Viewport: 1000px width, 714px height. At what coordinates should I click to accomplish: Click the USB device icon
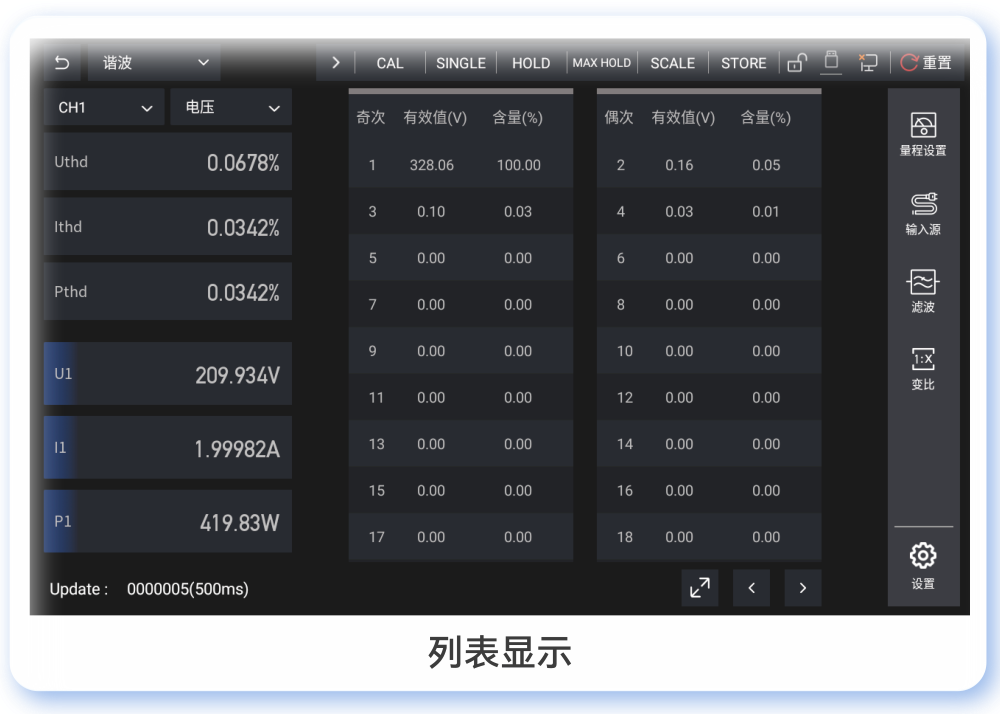pos(831,62)
